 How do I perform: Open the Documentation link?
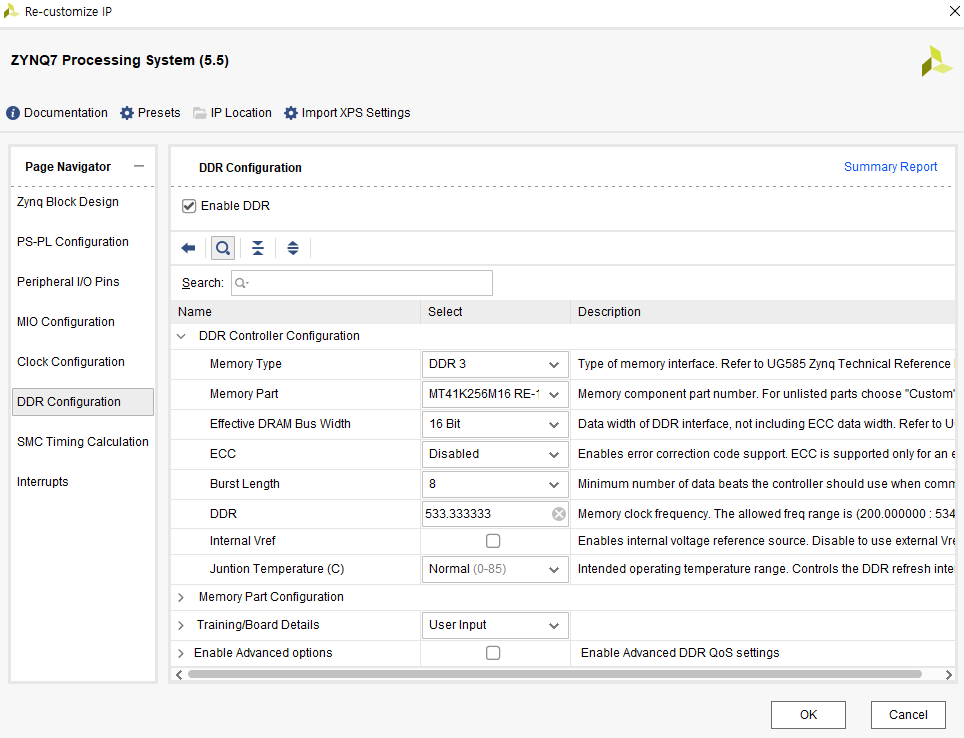coord(66,113)
